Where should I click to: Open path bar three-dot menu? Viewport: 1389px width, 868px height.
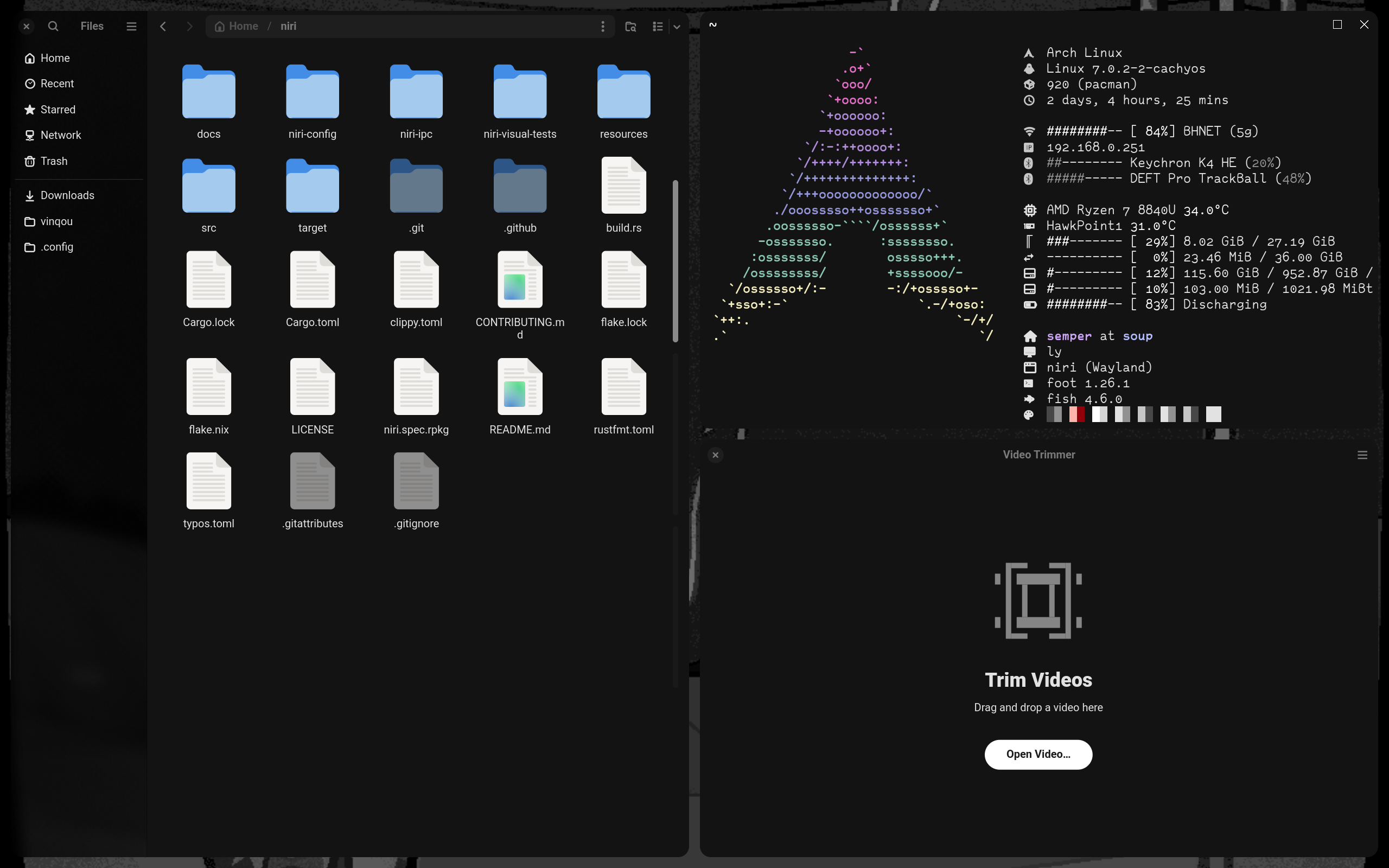click(x=603, y=27)
